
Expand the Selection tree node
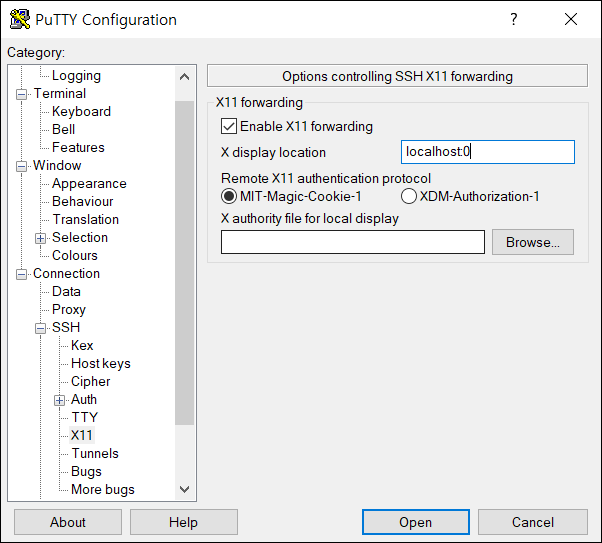click(40, 238)
